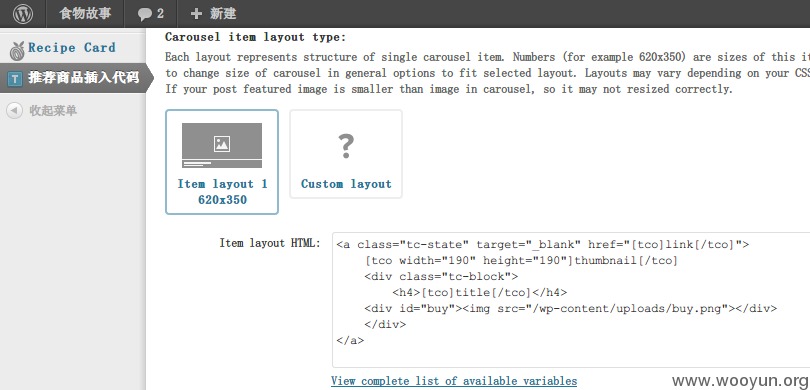Select 推荐商品插入代码 in sidebar
This screenshot has width=810, height=390.
tap(72, 79)
